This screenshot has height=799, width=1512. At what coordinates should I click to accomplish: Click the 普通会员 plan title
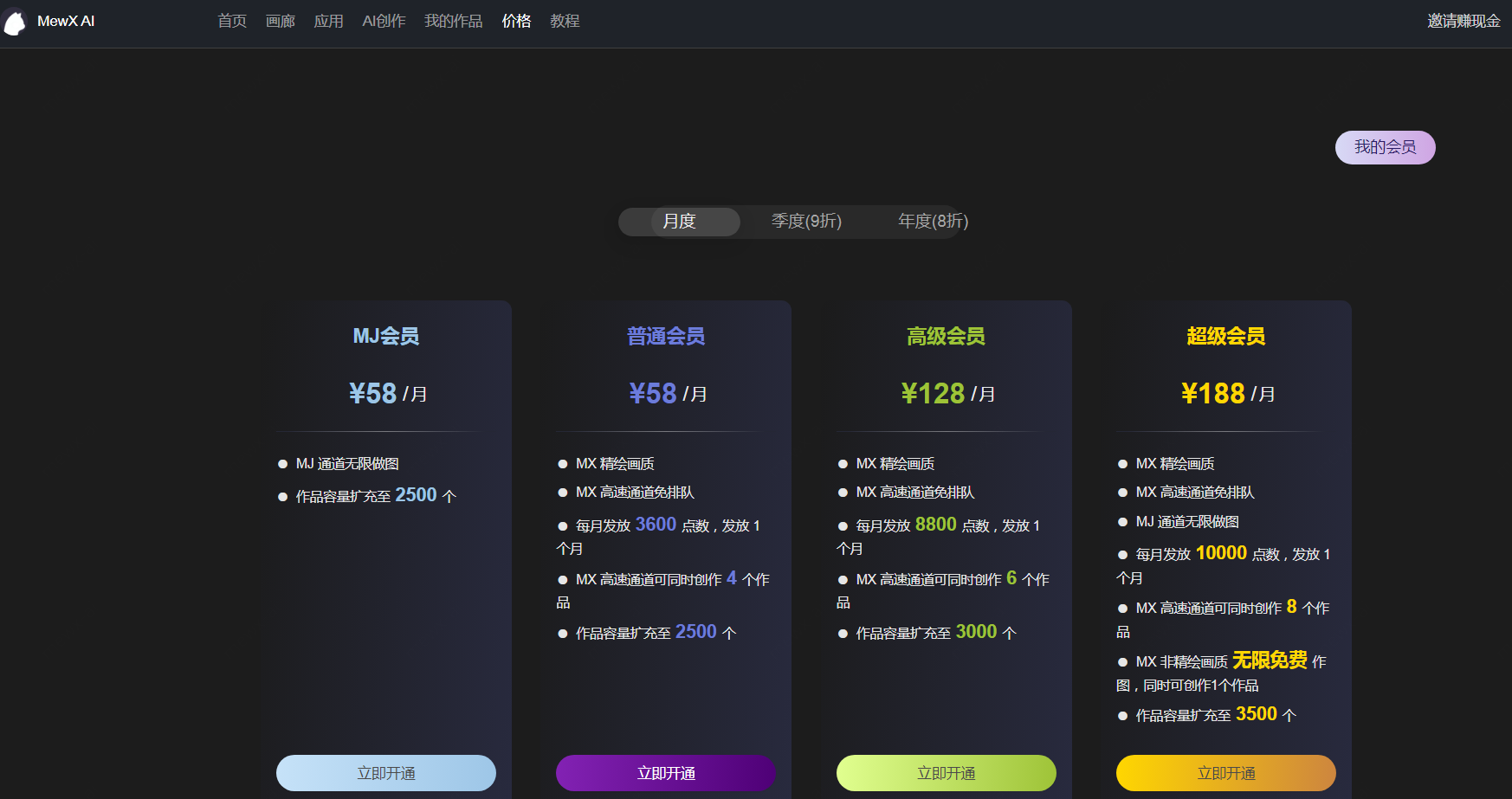666,336
